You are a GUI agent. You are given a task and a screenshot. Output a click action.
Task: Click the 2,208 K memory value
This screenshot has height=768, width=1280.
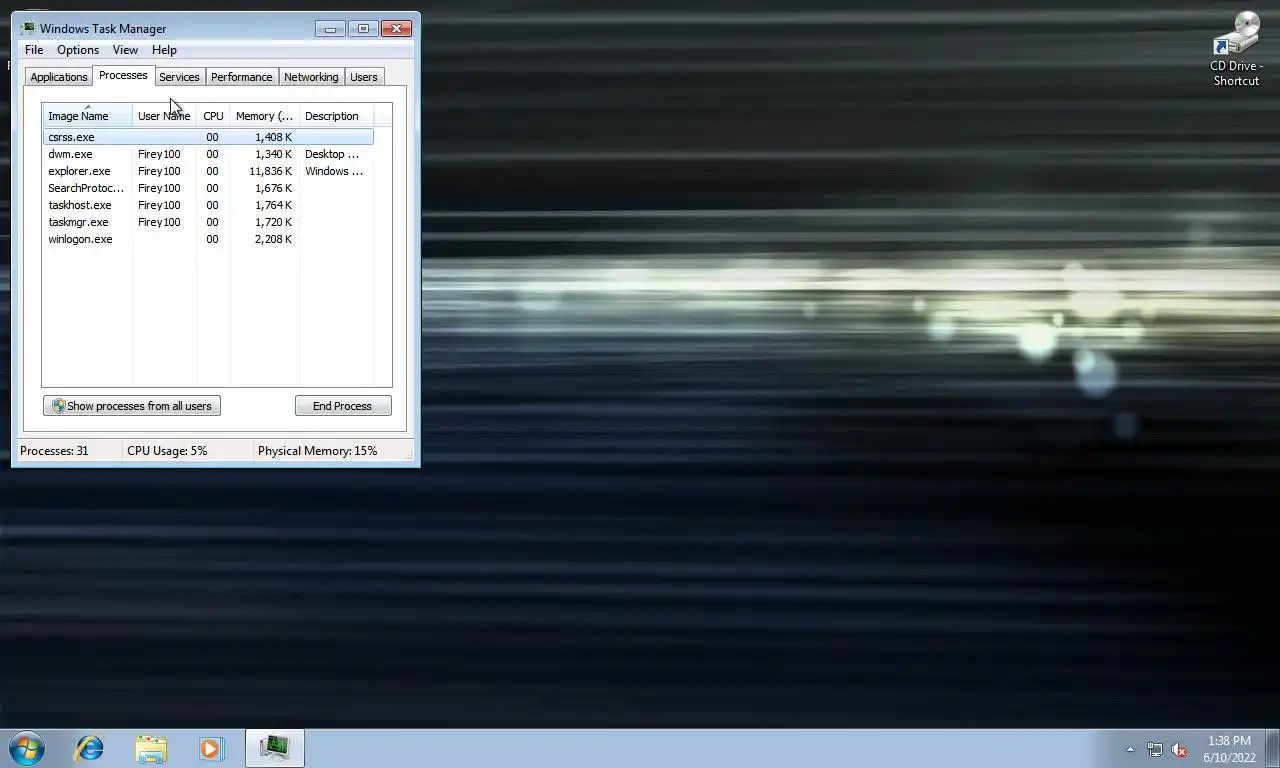click(273, 239)
